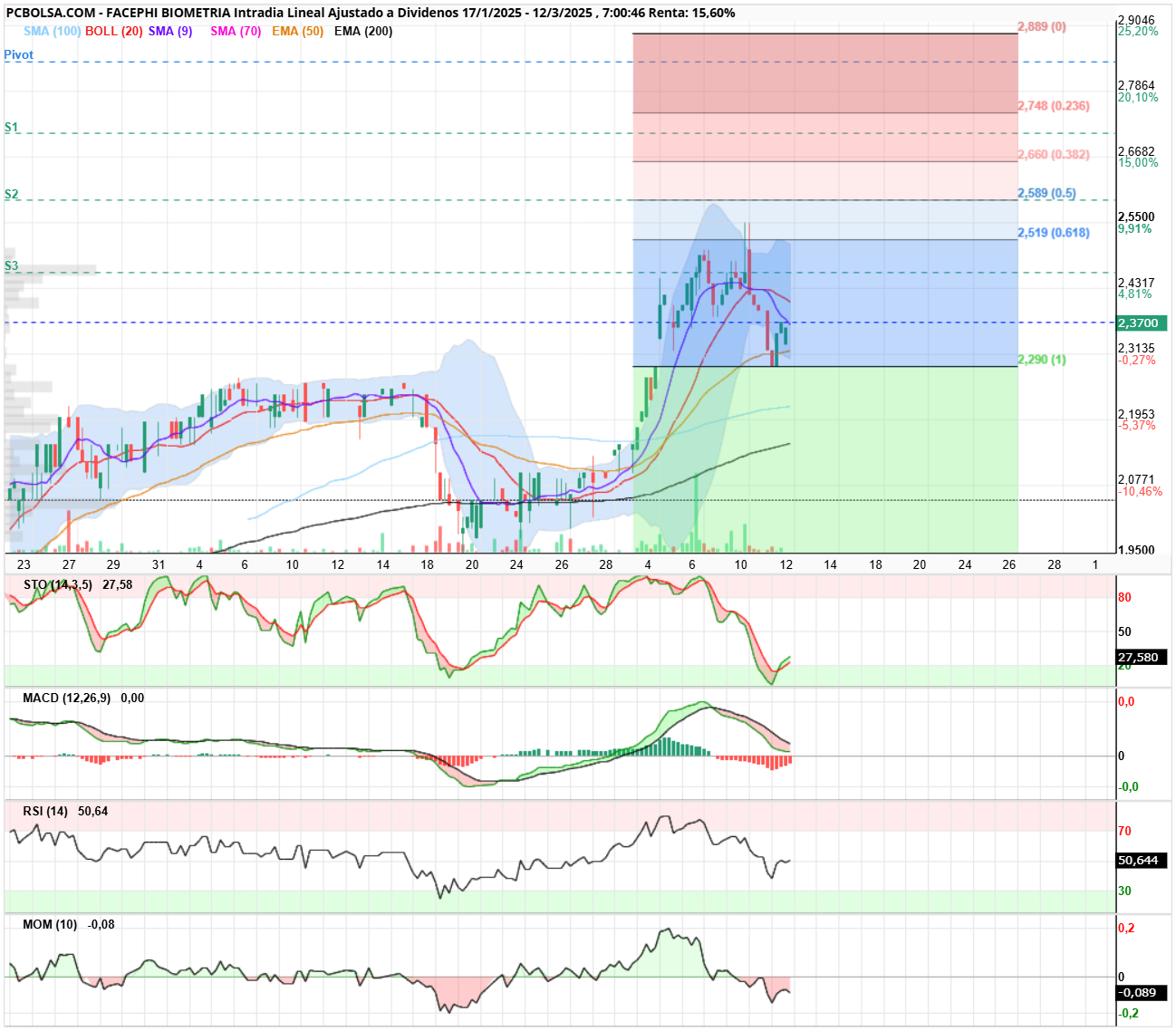Click price axis value 2,3135
1176x1031 pixels.
pyautogui.click(x=1136, y=348)
